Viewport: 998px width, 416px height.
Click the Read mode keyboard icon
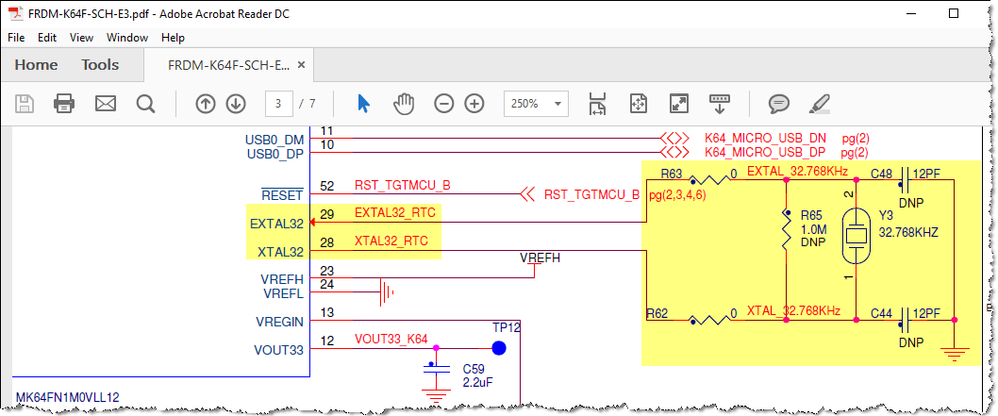tap(720, 103)
